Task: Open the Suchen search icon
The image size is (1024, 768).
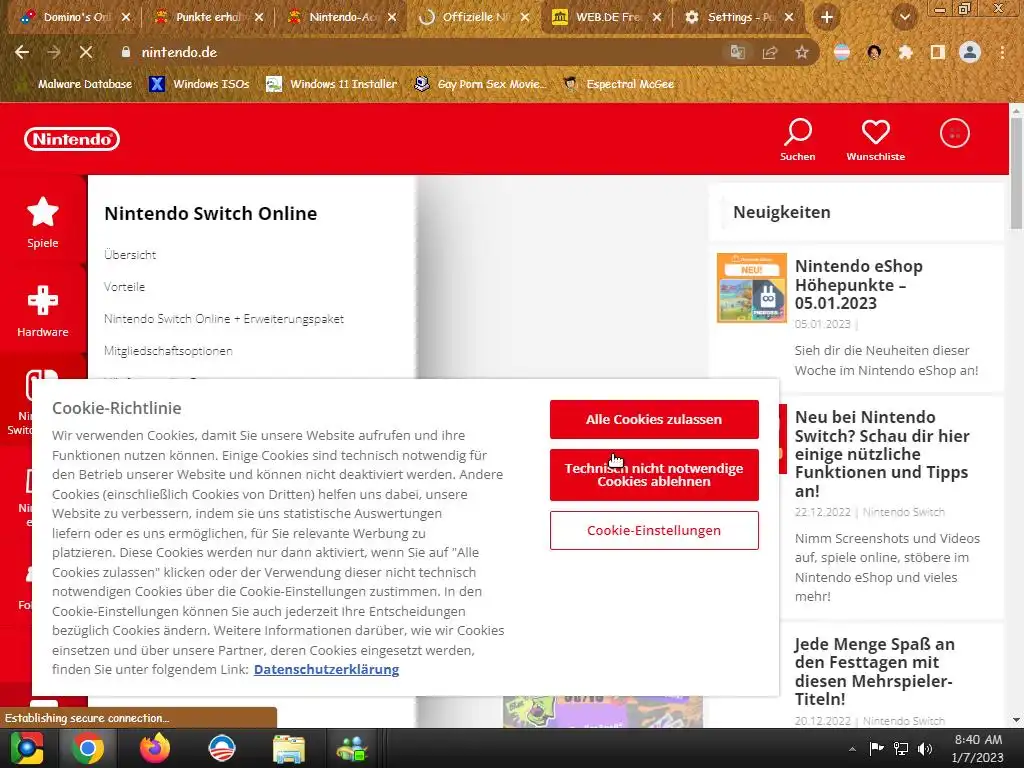Action: click(797, 140)
